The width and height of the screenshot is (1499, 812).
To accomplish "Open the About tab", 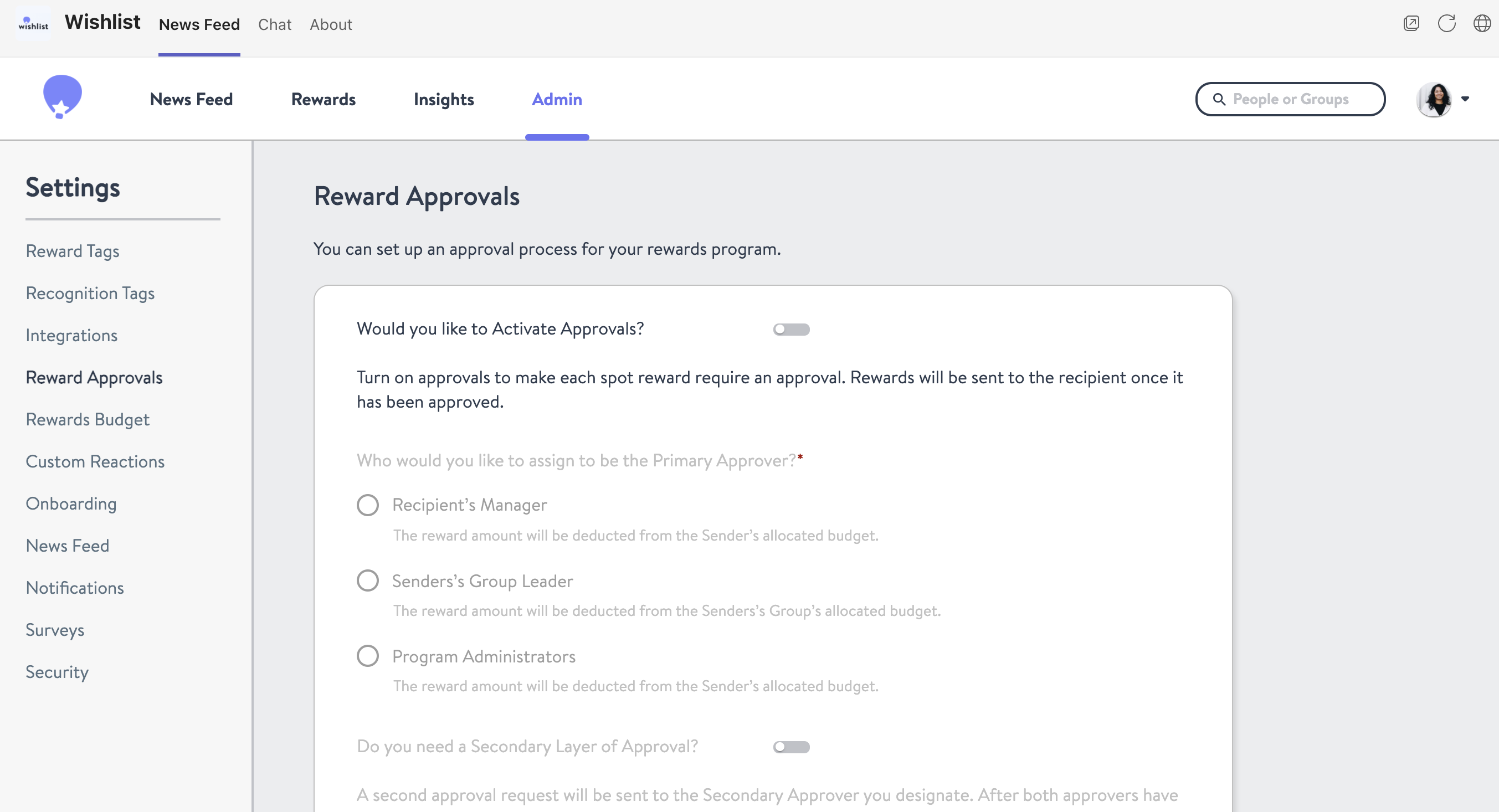I will click(331, 24).
